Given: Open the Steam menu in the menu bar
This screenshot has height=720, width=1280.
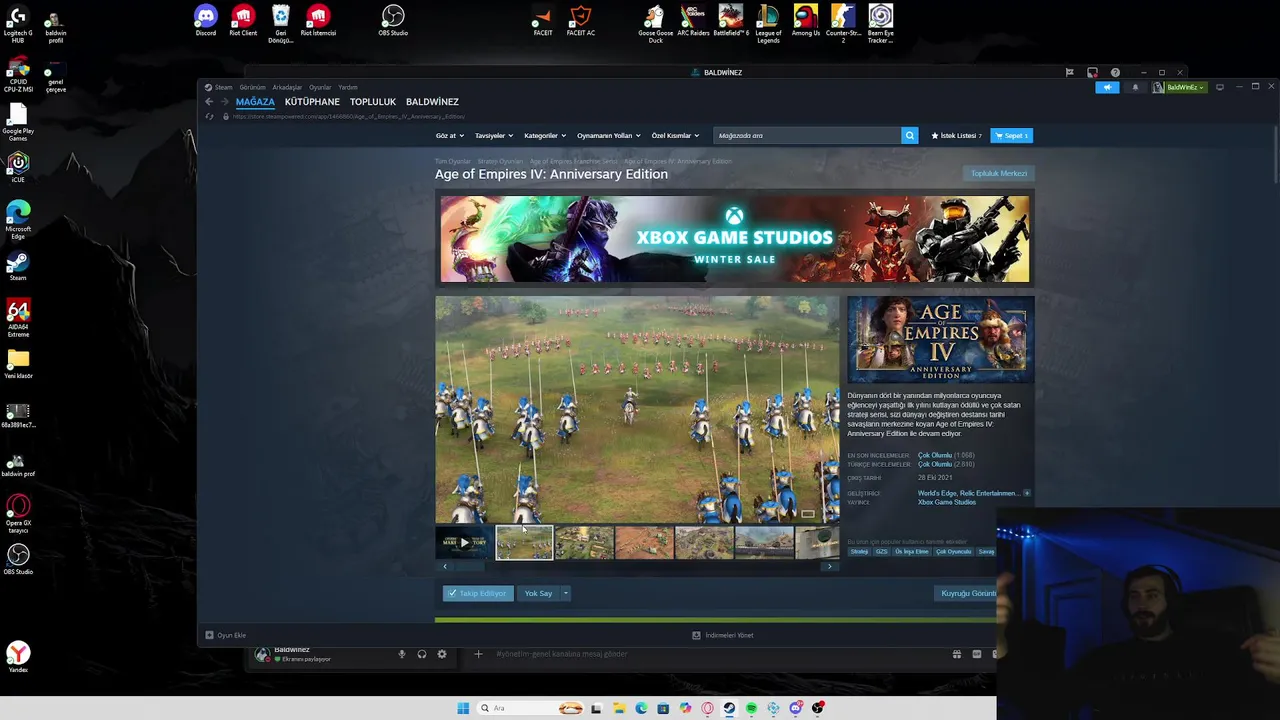Looking at the screenshot, I should click(x=223, y=87).
